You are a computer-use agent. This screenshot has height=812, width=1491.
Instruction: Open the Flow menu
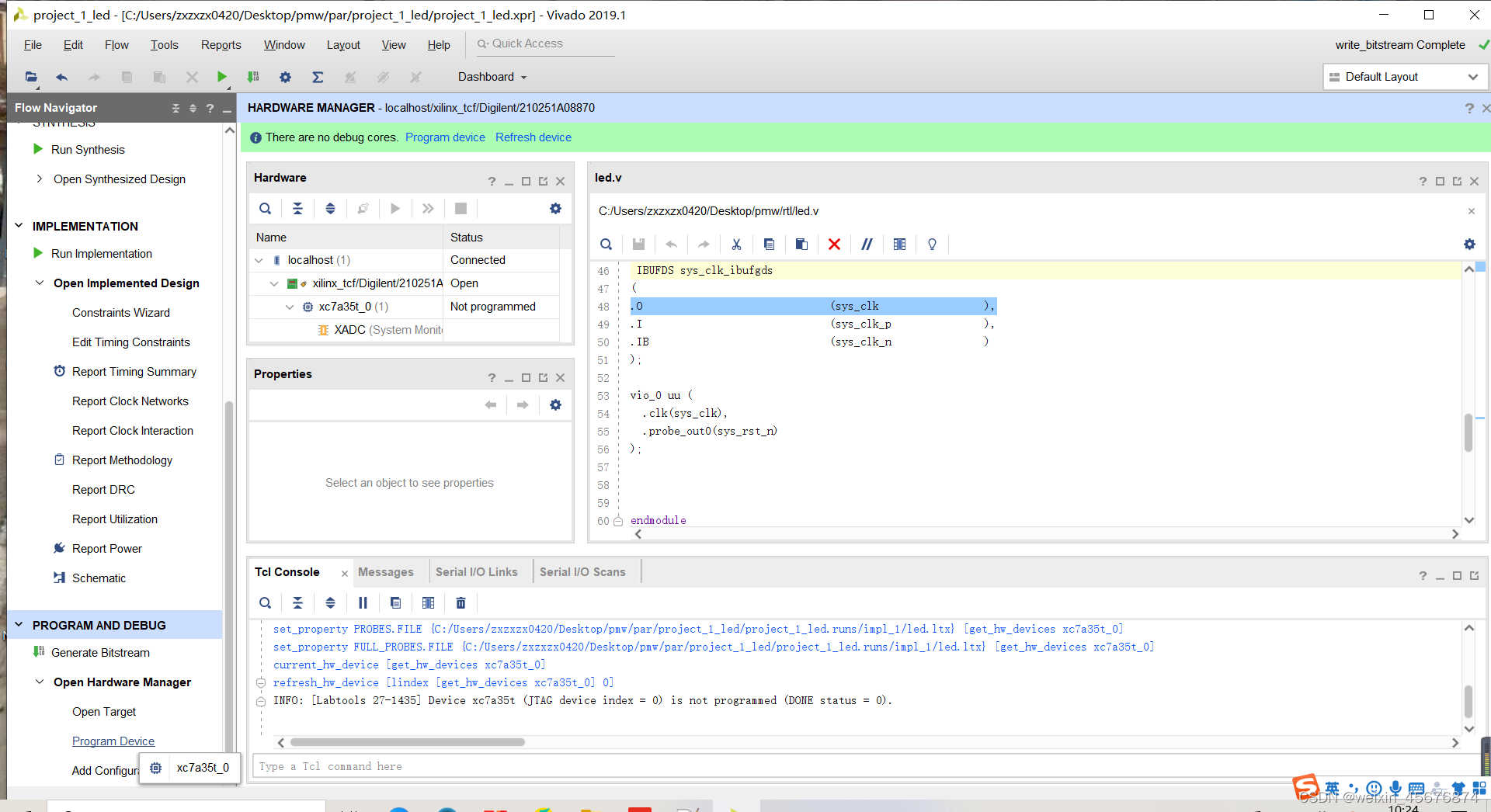tap(116, 45)
